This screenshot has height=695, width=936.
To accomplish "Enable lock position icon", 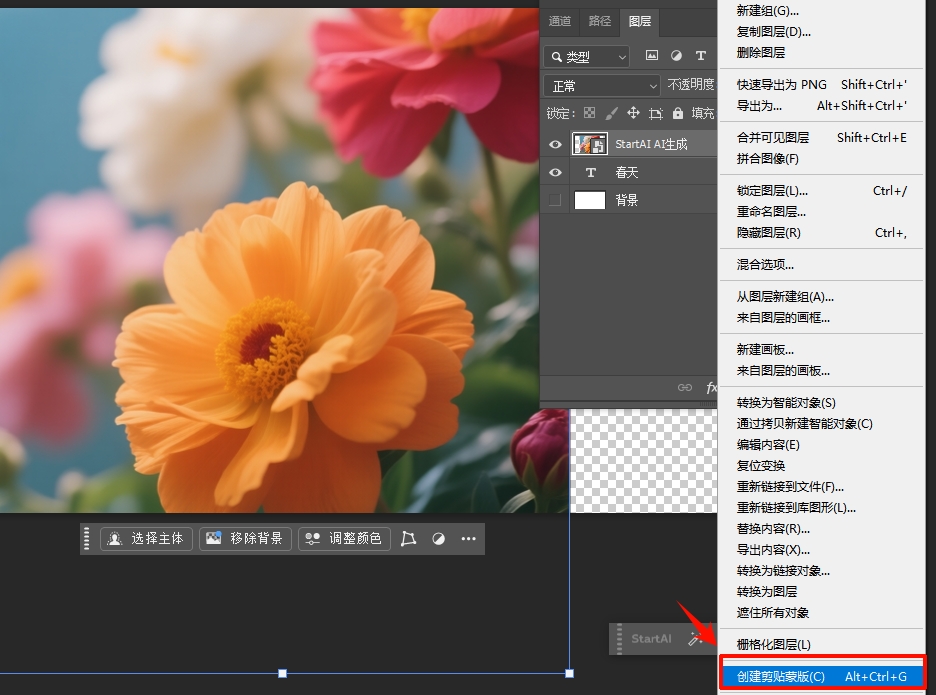I will (x=634, y=113).
